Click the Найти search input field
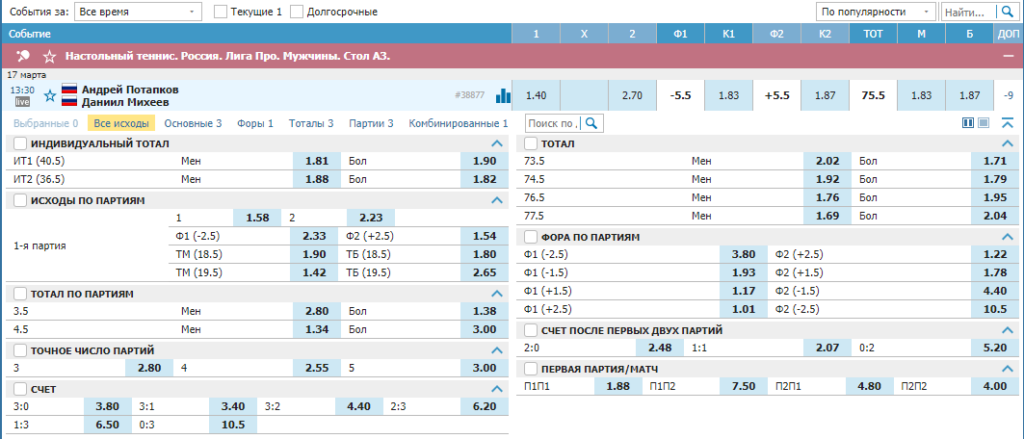 (970, 11)
